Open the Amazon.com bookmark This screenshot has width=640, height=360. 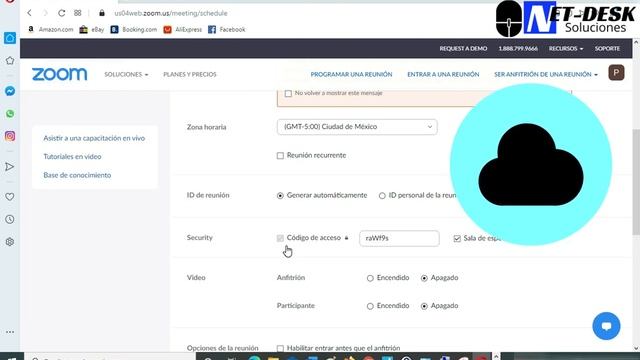(51, 29)
